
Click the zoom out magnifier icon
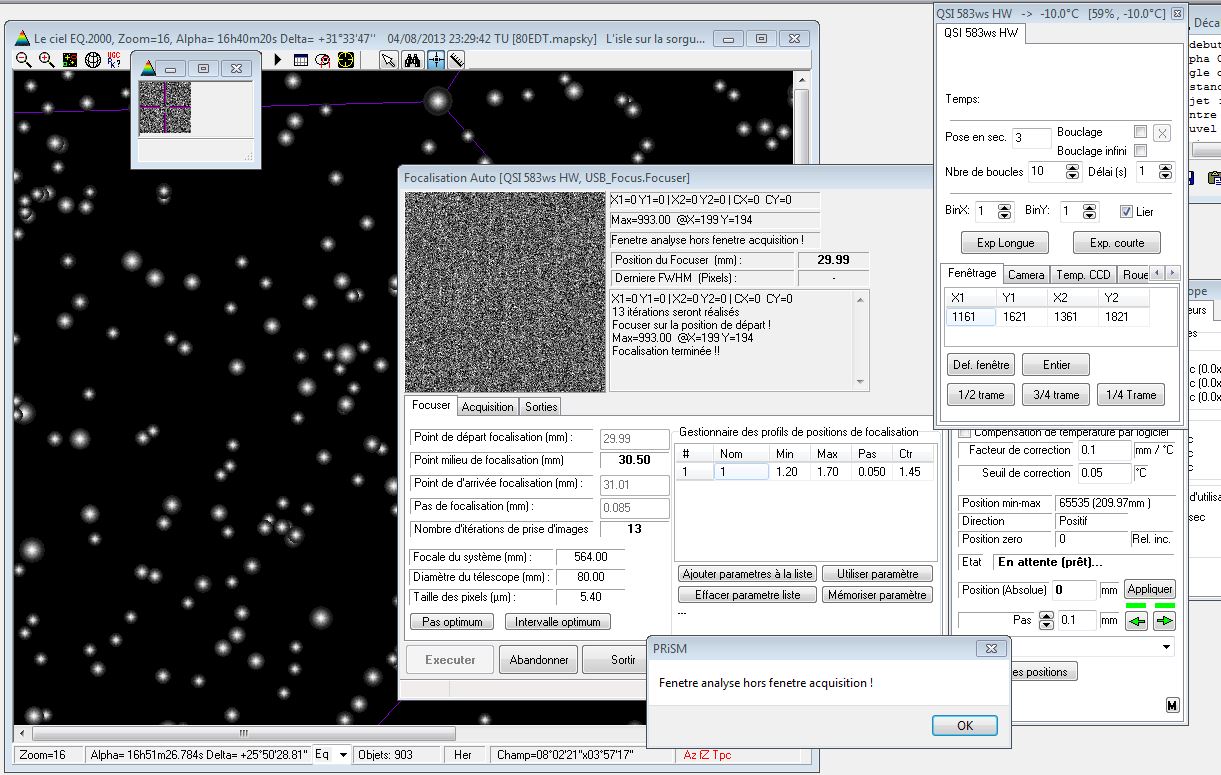pyautogui.click(x=23, y=60)
